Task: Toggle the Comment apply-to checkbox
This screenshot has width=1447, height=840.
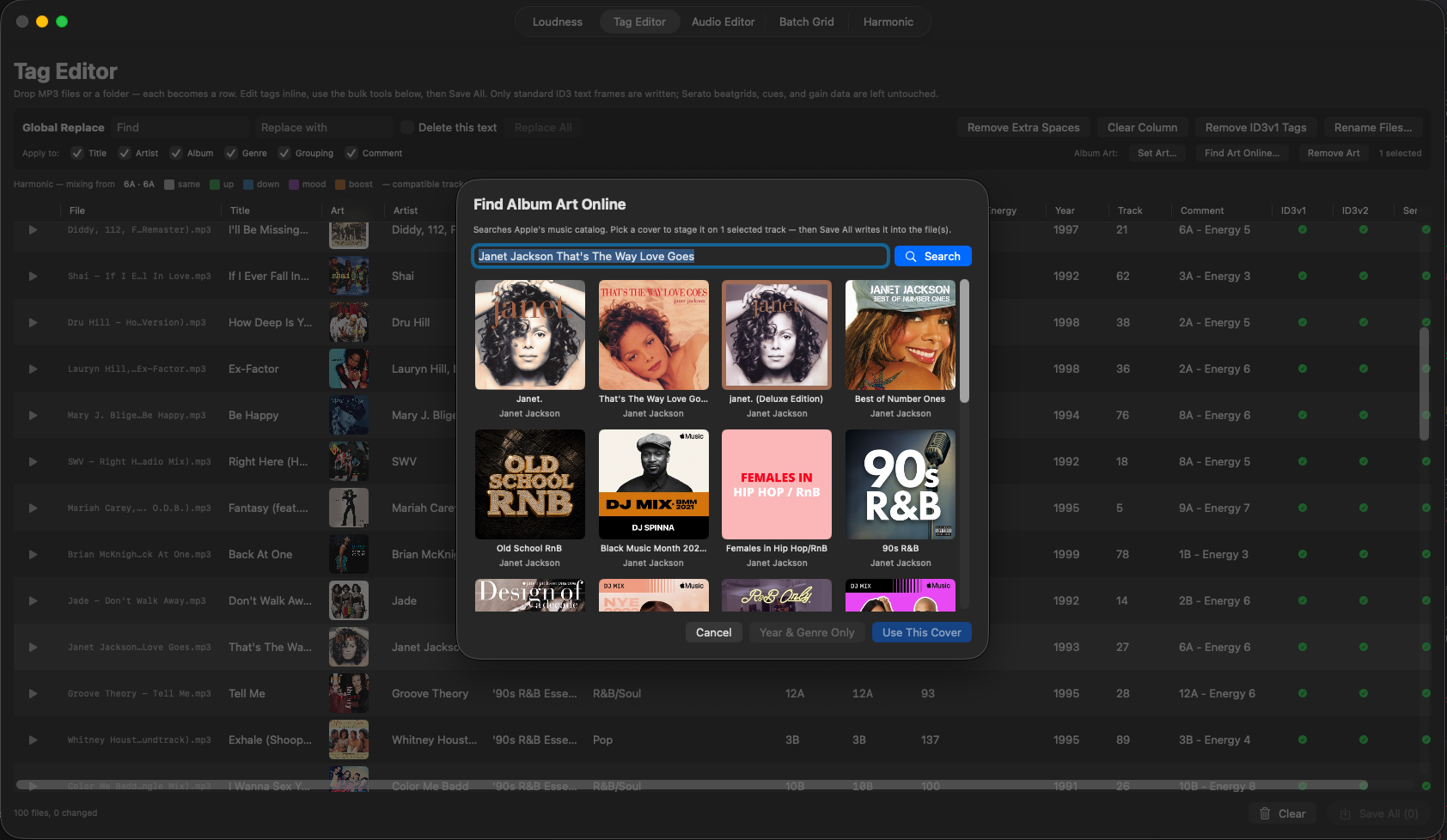Action: click(351, 153)
